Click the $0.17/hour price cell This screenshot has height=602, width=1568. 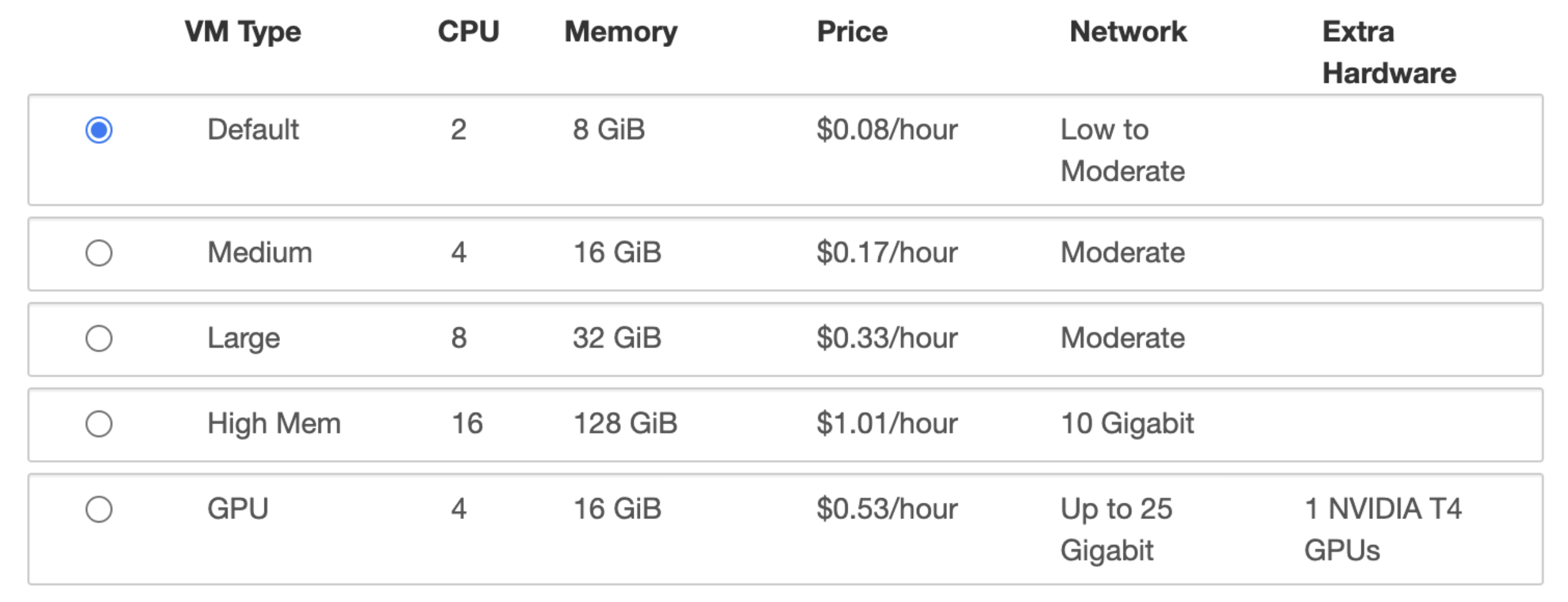[887, 252]
